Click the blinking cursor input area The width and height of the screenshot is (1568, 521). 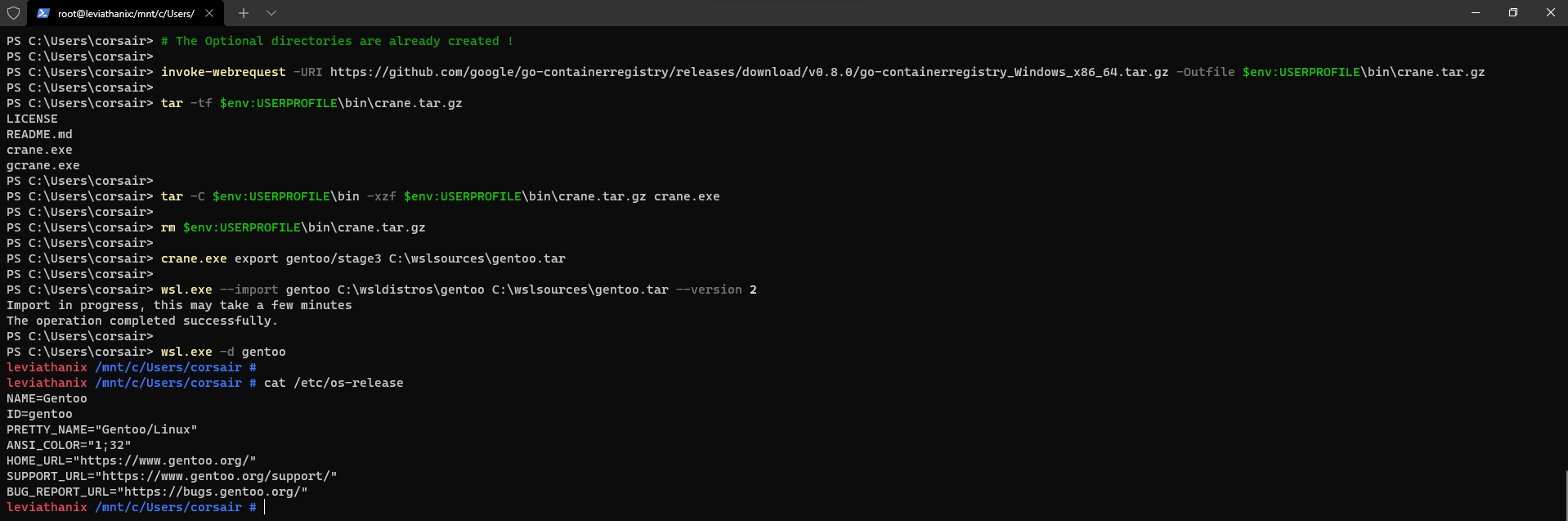click(263, 507)
